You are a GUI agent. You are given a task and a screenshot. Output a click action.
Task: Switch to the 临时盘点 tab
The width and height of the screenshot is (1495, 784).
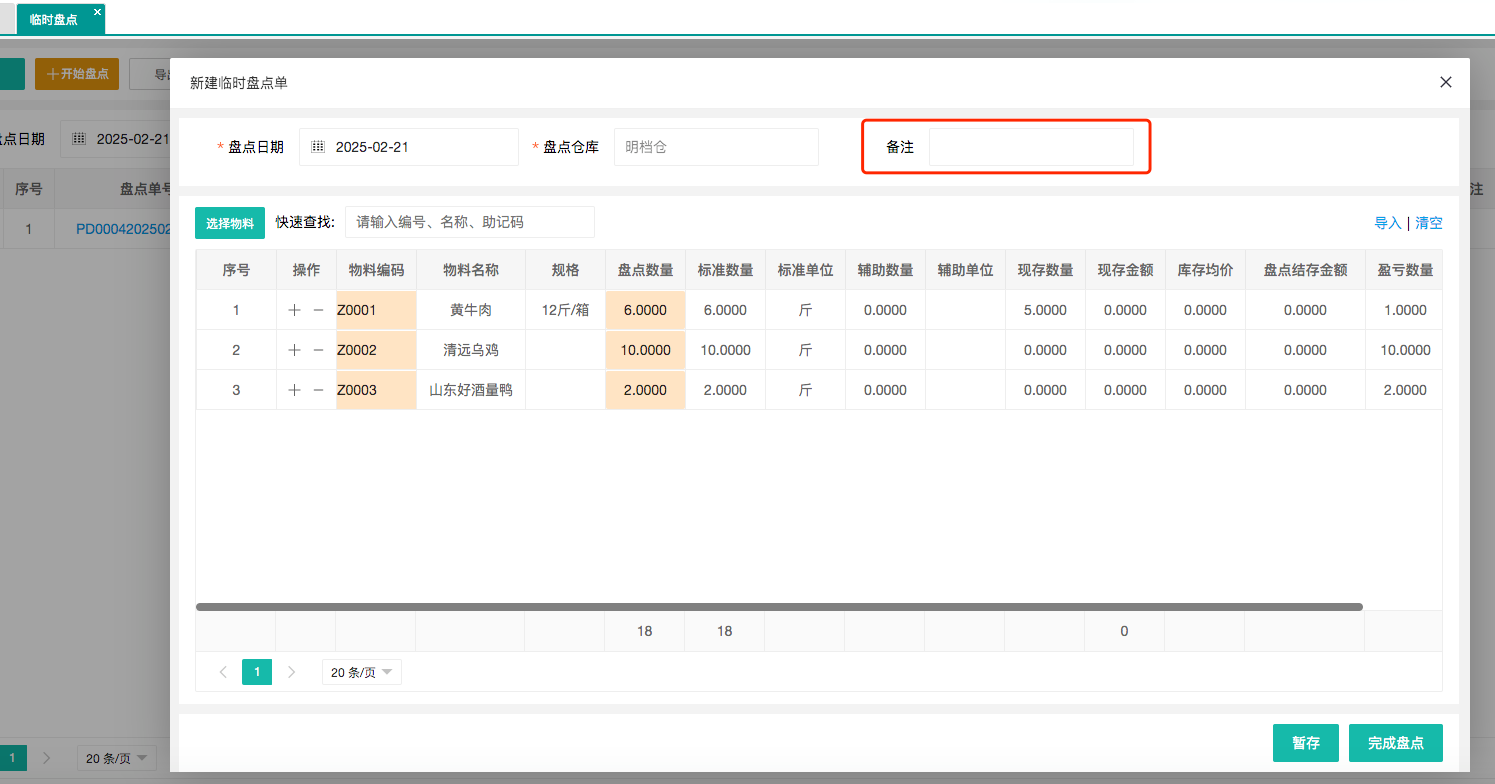pyautogui.click(x=54, y=19)
